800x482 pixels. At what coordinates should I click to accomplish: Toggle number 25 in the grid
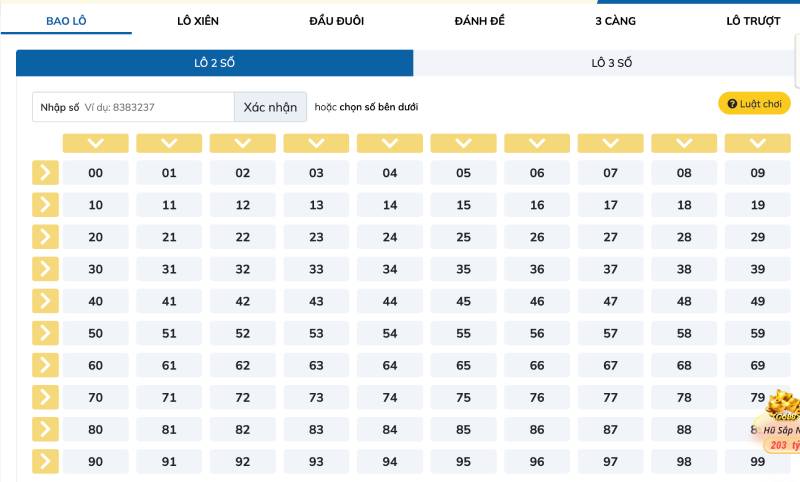463,237
